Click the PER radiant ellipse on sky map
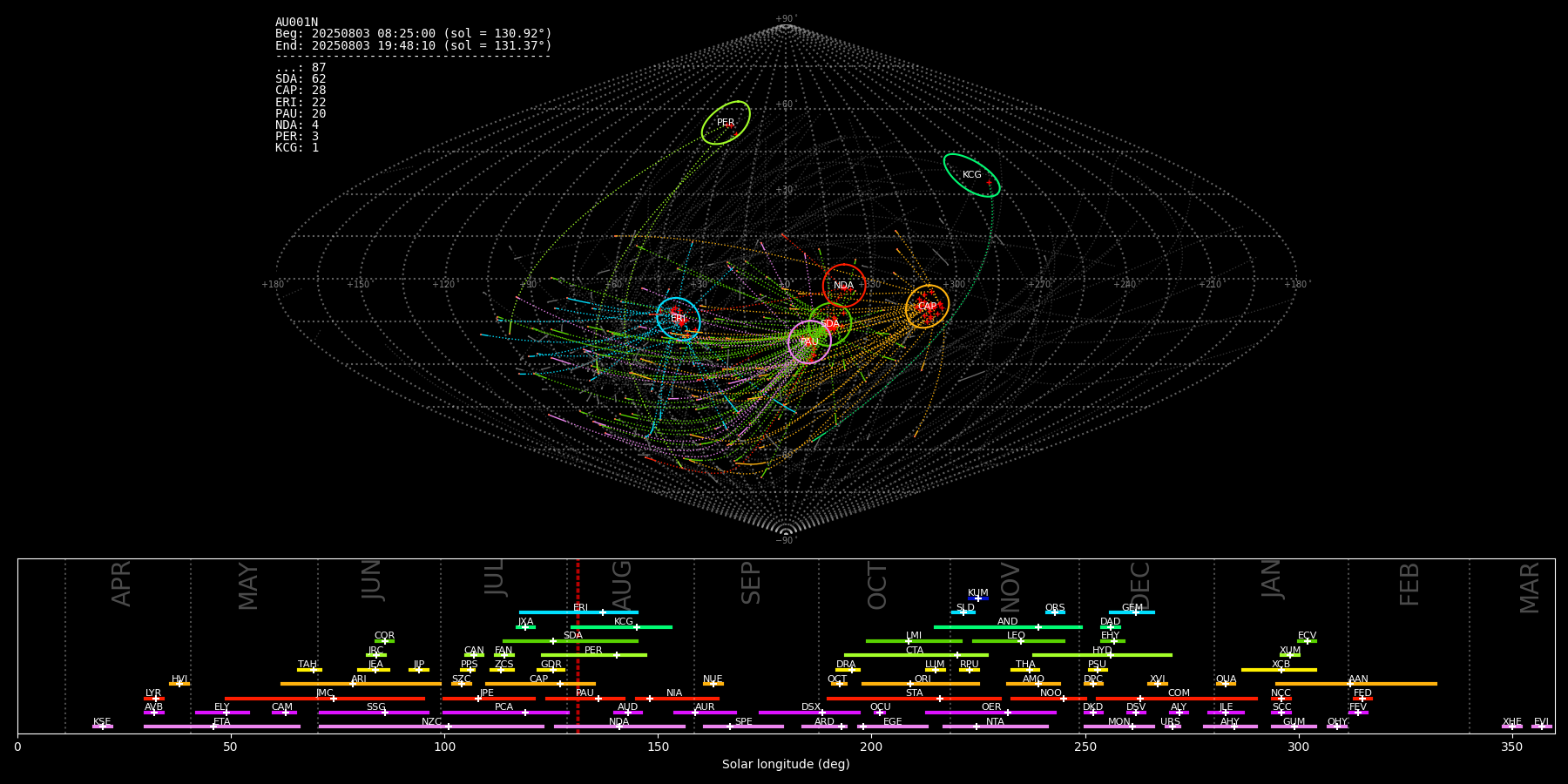 coord(726,123)
